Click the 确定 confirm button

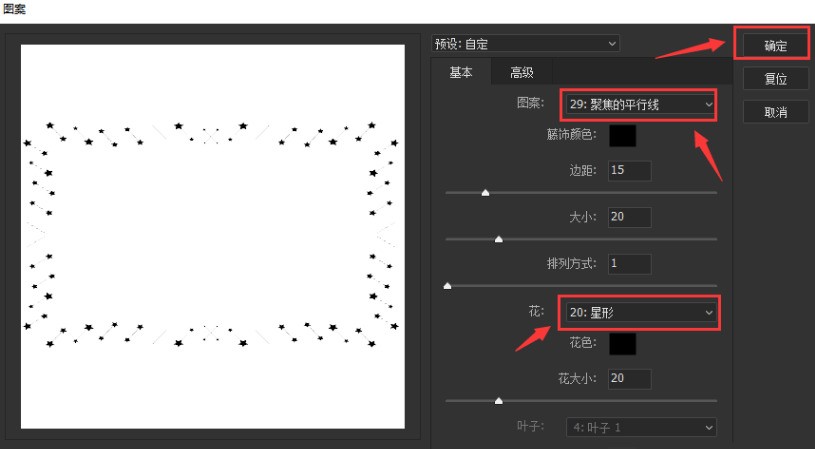775,46
